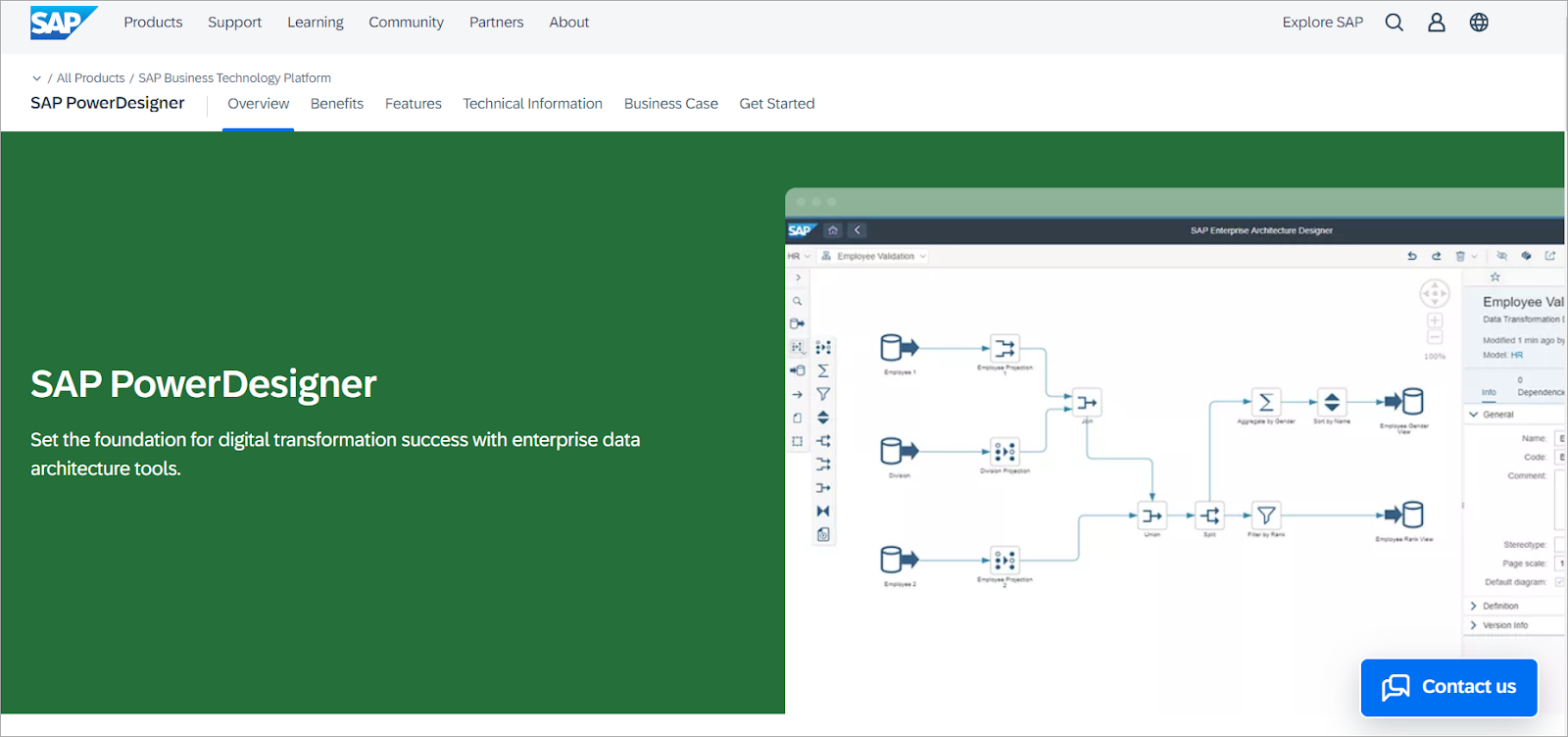The image size is (1568, 737).
Task: Select the dashed selection area tool
Action: click(x=798, y=441)
